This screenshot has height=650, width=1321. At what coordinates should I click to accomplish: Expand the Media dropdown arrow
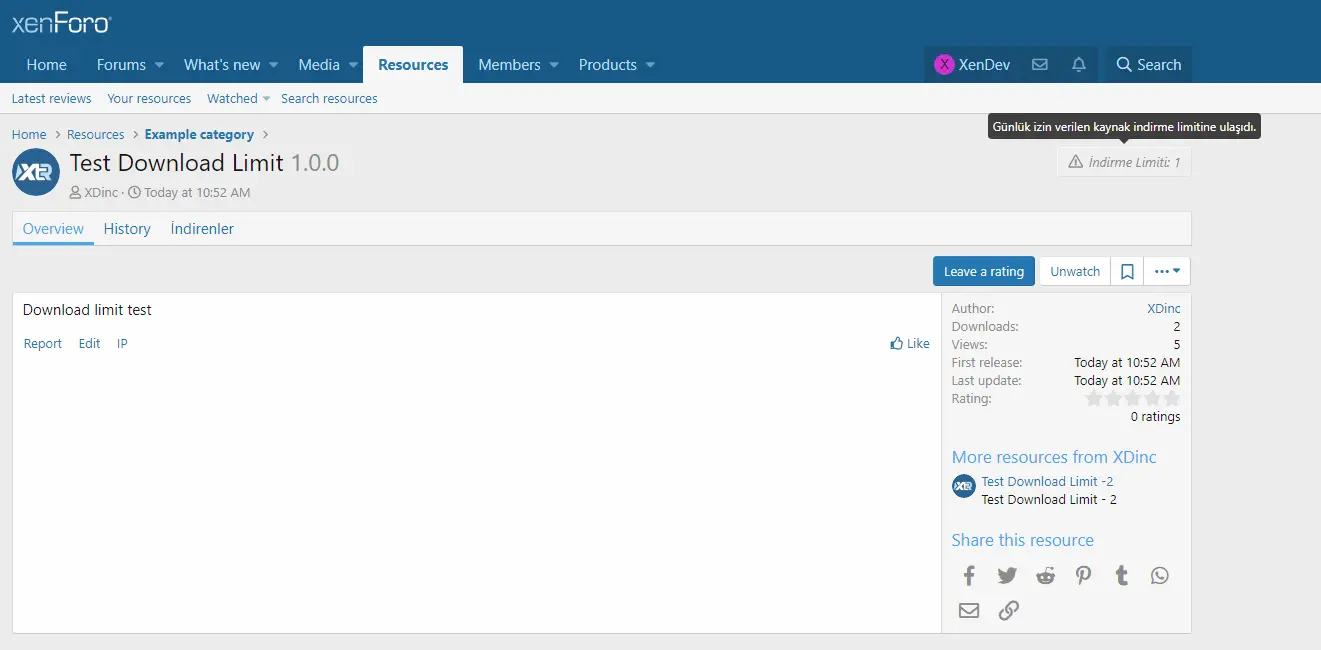(x=352, y=65)
